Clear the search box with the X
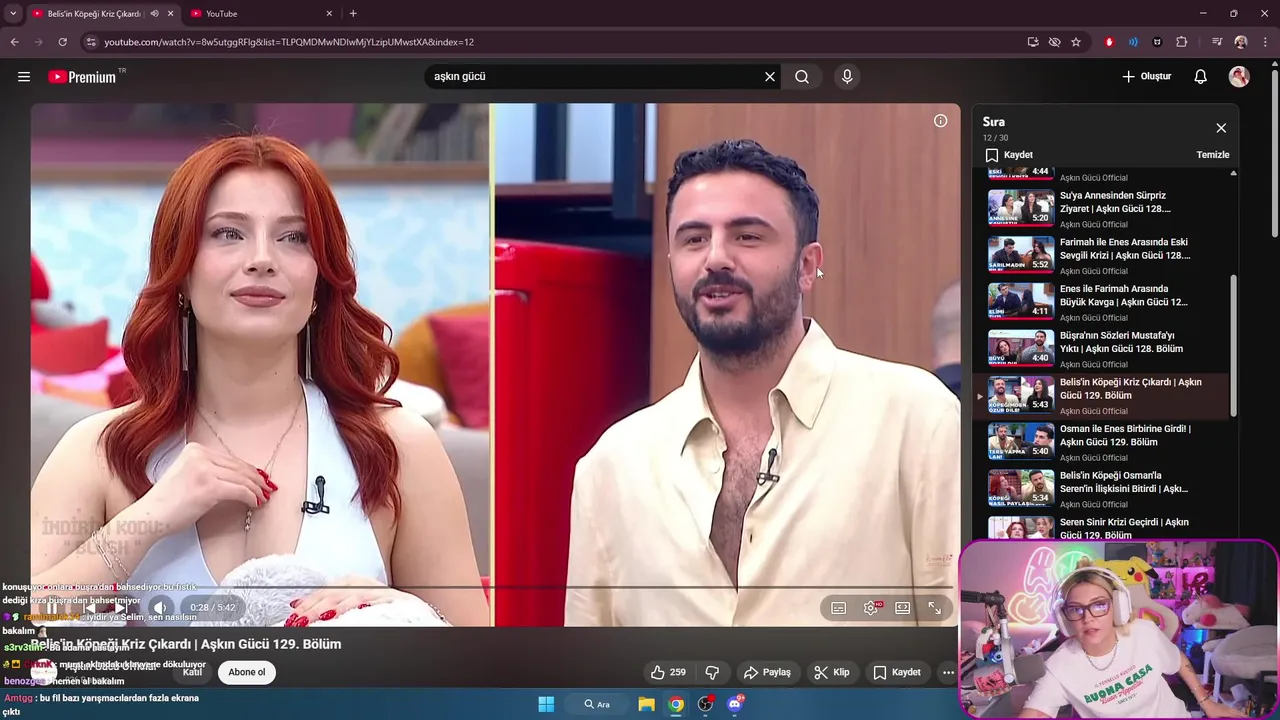 click(x=770, y=76)
